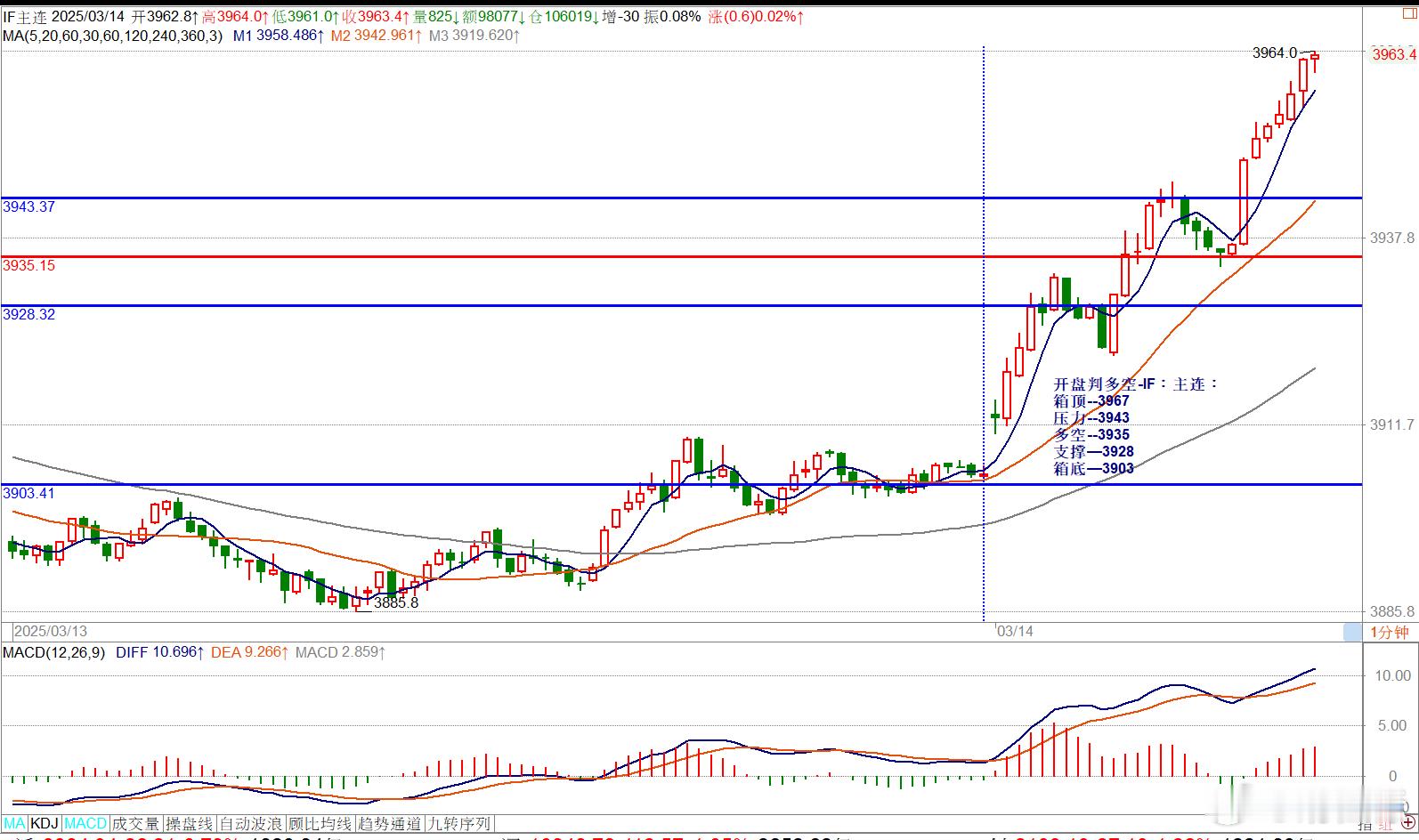Click the MACD 2.859 value
This screenshot has height=840, width=1419.
pyautogui.click(x=340, y=652)
